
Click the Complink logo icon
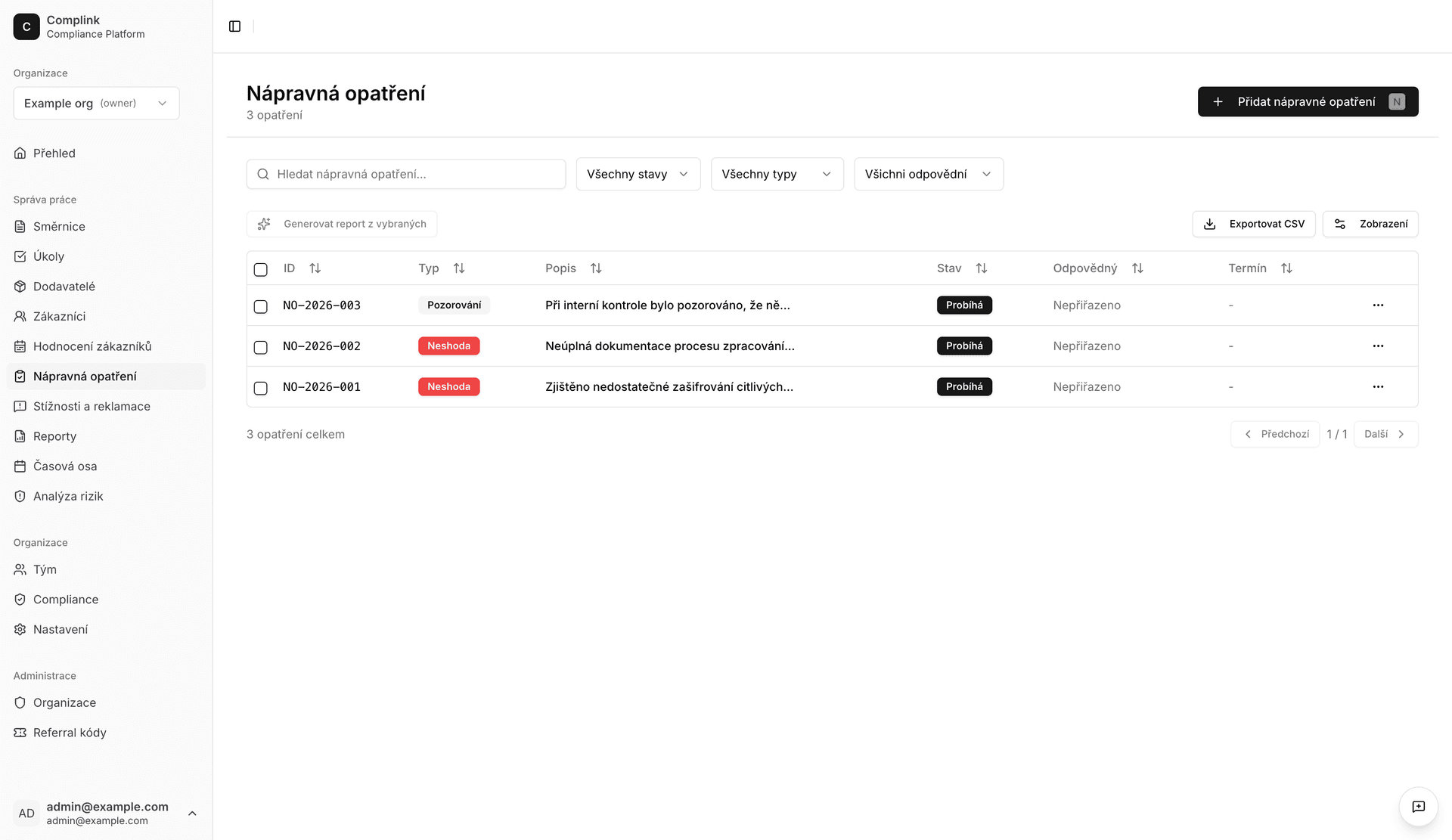point(26,26)
